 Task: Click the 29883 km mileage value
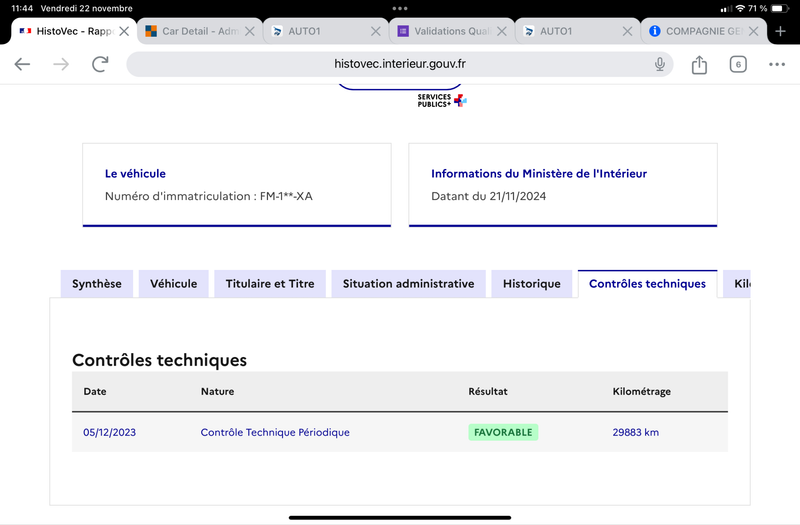[x=636, y=432]
